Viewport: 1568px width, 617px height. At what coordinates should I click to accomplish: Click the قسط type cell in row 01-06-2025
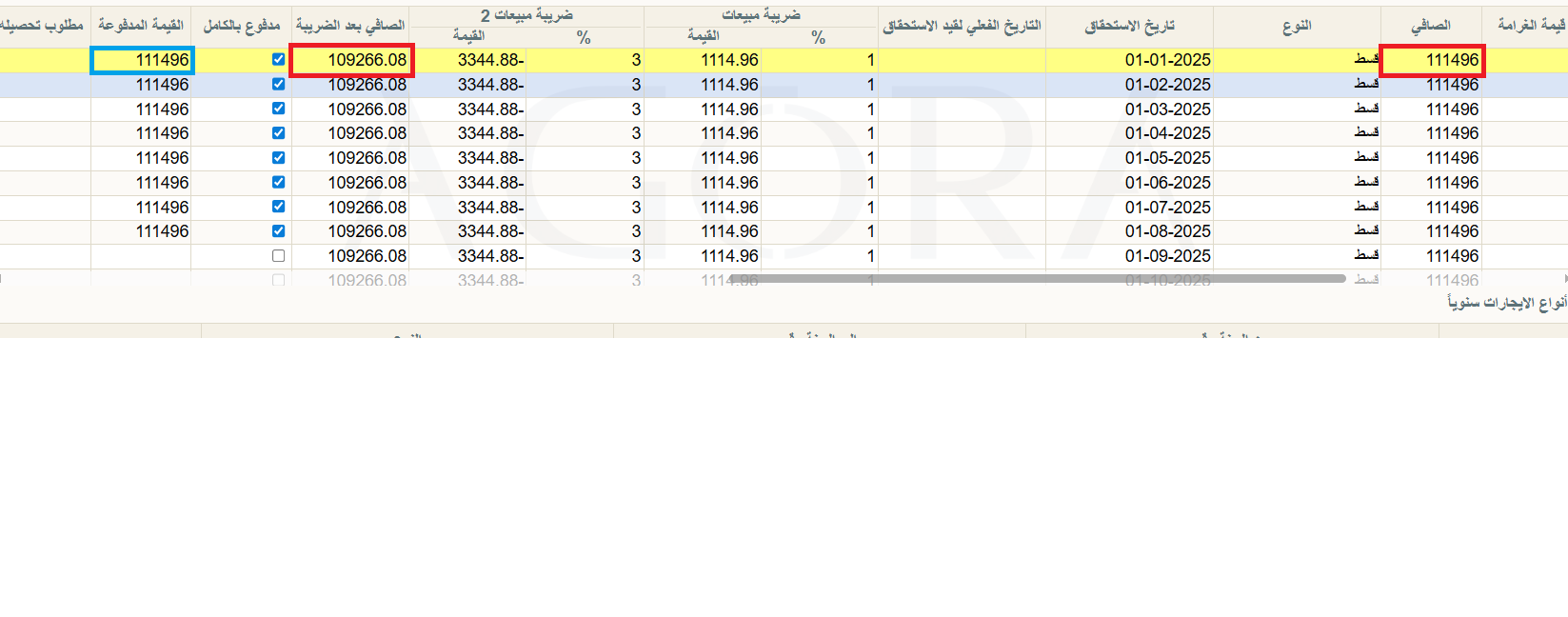coord(1297,183)
